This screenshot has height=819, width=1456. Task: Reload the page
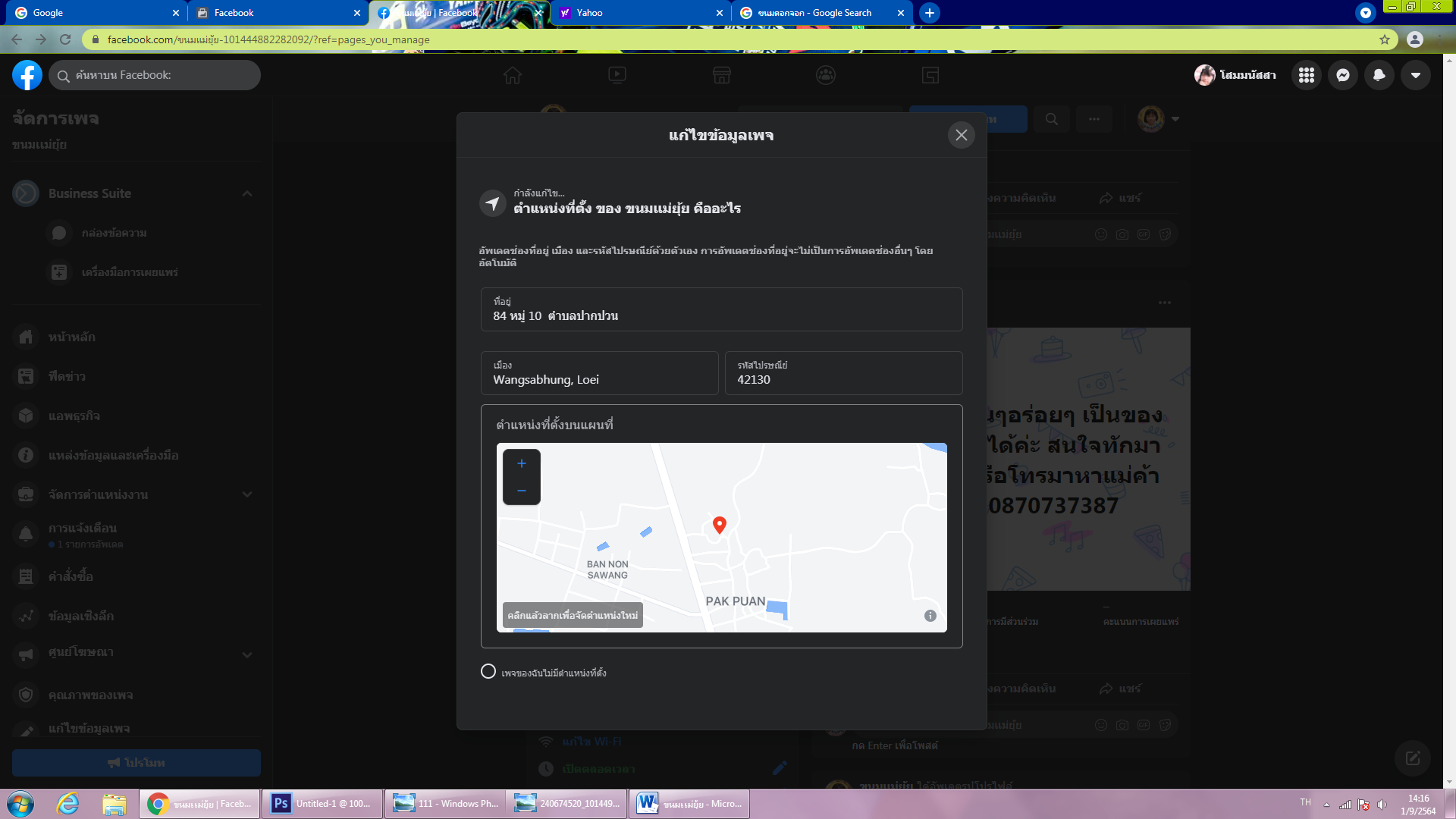65,39
